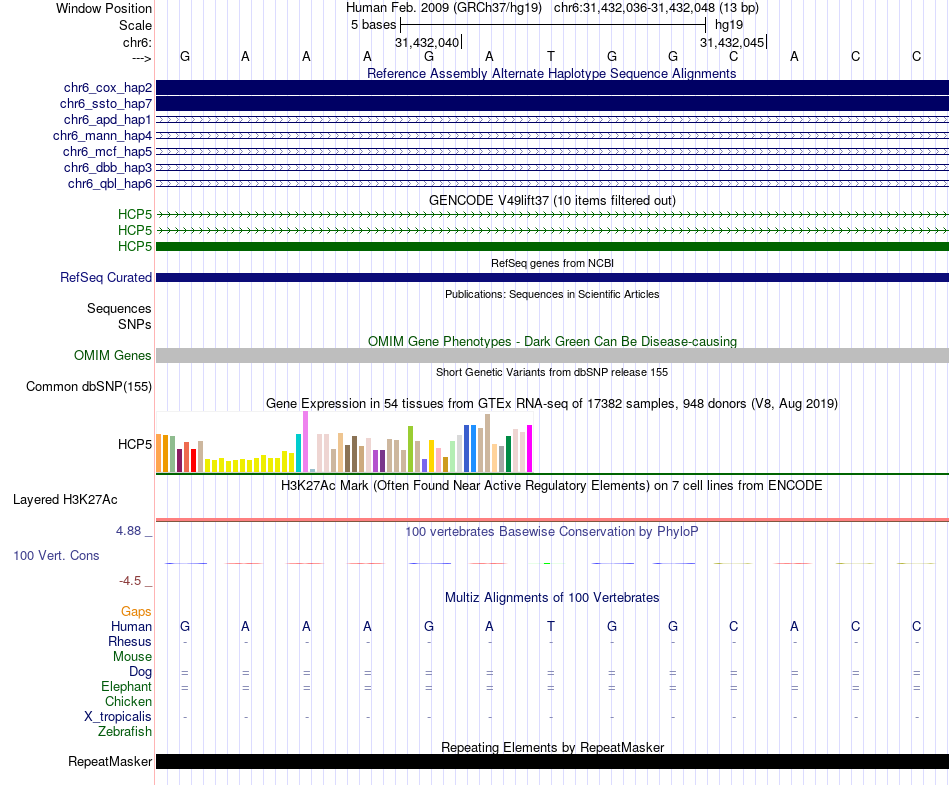Click the 5 bases scale bar

553,25
